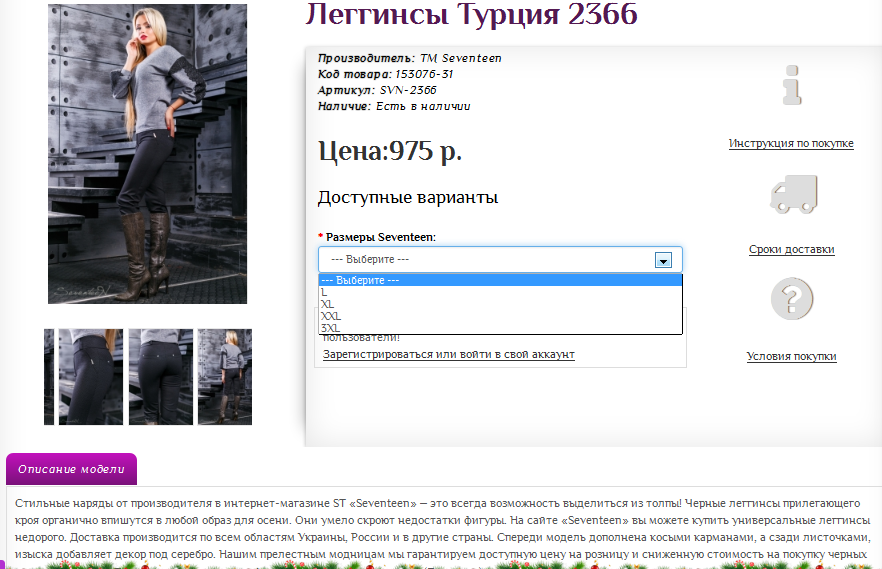Open Условия покупки link
The image size is (882, 569).
coord(791,356)
